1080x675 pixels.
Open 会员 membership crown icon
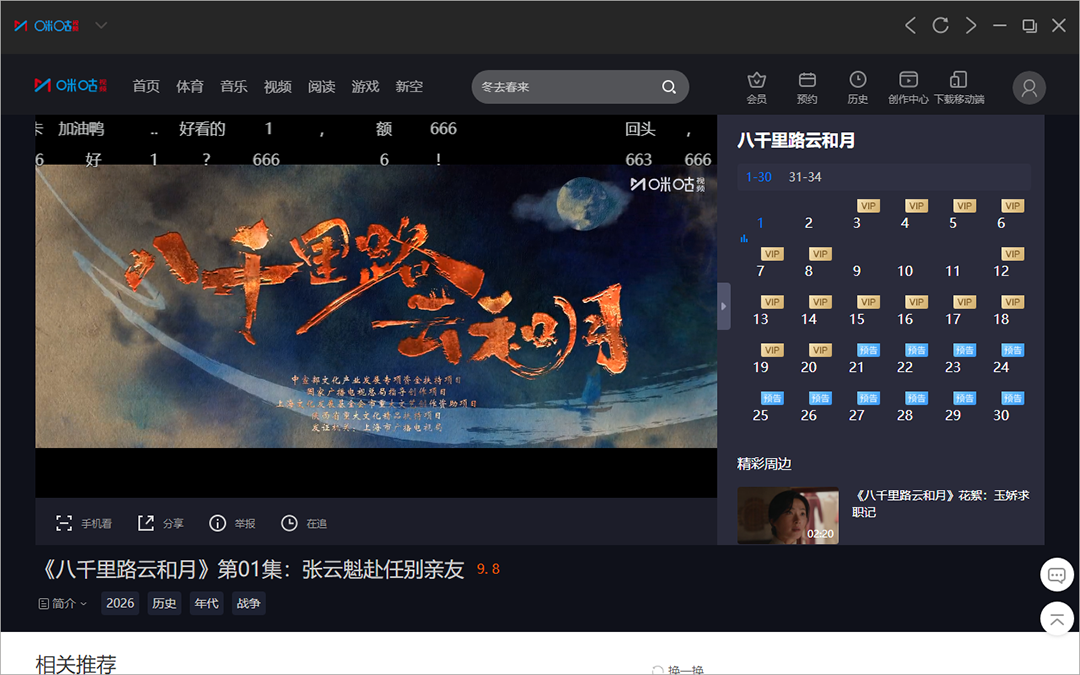tap(757, 87)
